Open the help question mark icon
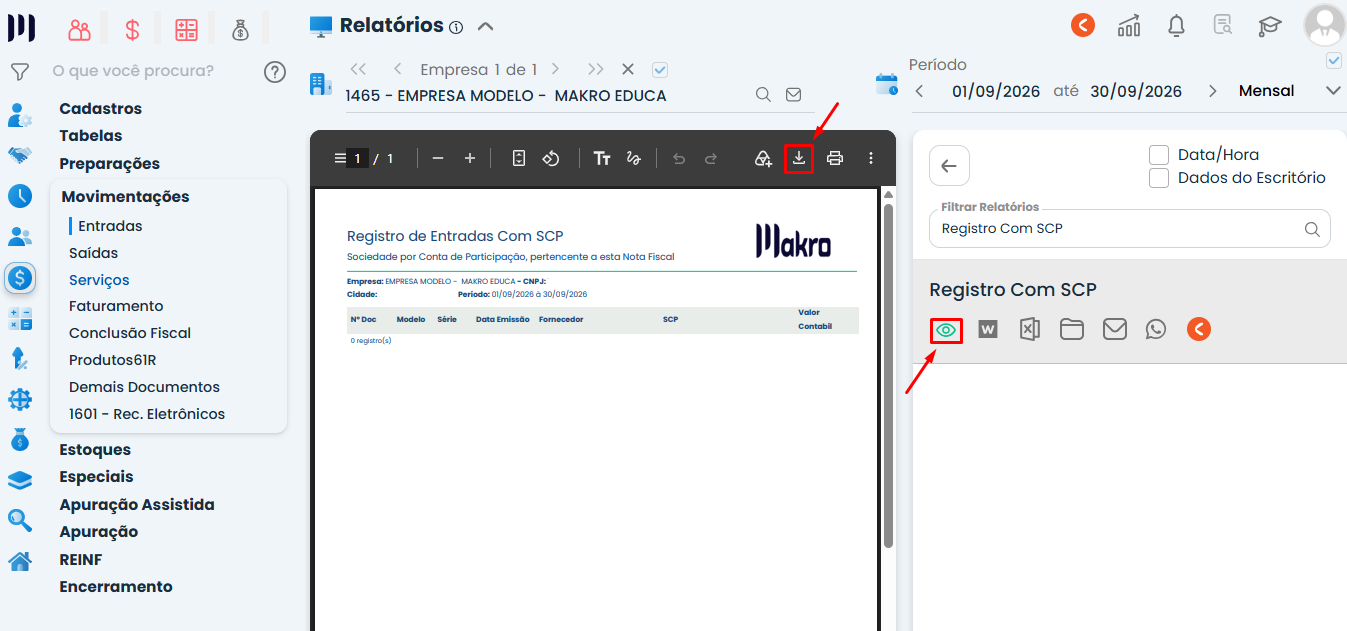Viewport: 1347px width, 631px height. 275,71
